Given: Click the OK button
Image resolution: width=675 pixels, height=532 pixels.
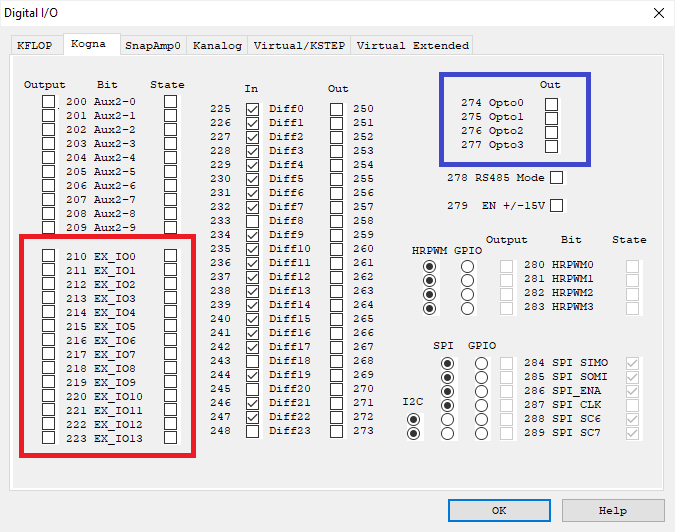Looking at the screenshot, I should (x=499, y=510).
